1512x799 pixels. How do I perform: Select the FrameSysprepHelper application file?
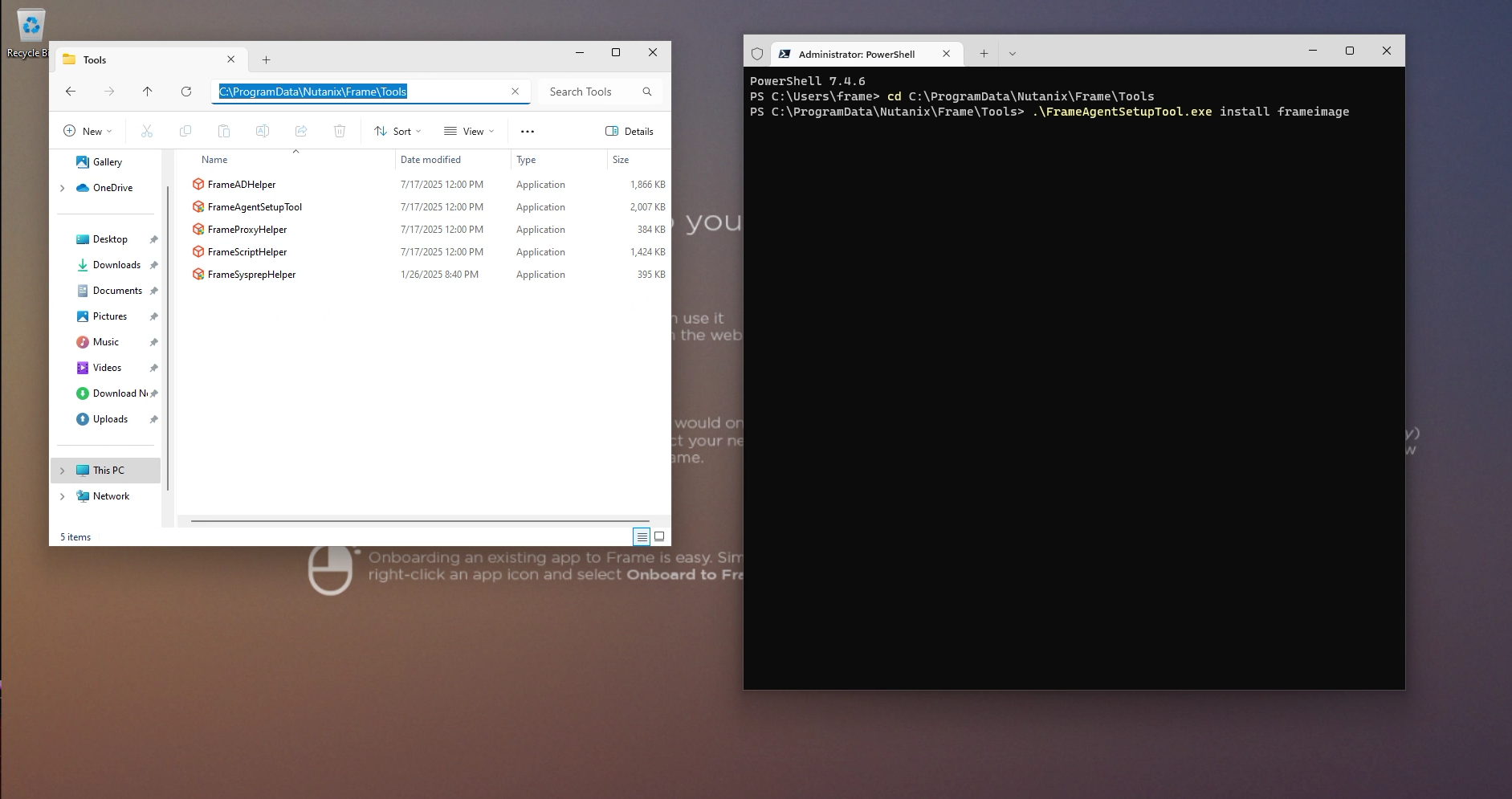click(251, 275)
